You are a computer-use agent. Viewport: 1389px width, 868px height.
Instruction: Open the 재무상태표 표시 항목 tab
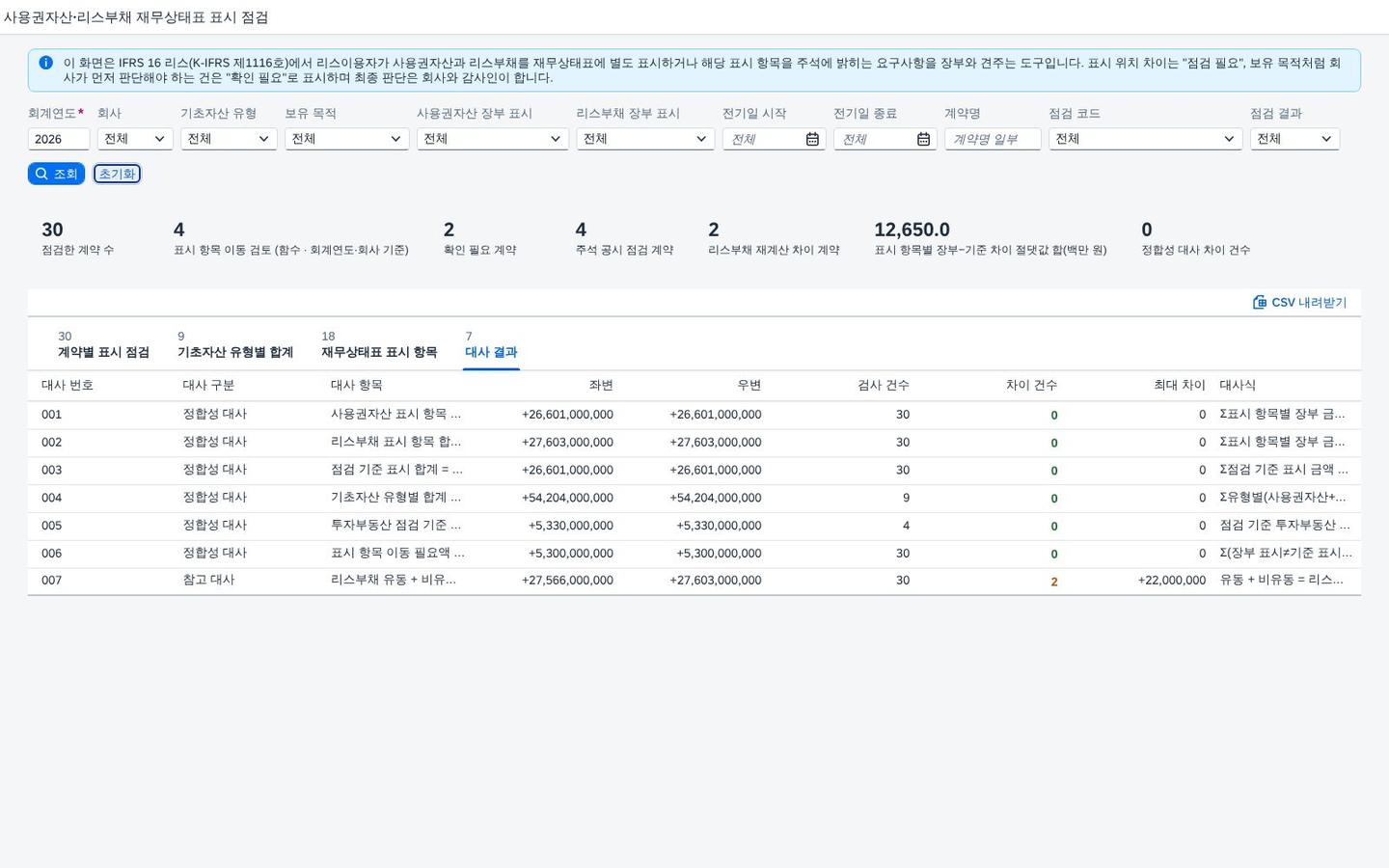(x=379, y=344)
